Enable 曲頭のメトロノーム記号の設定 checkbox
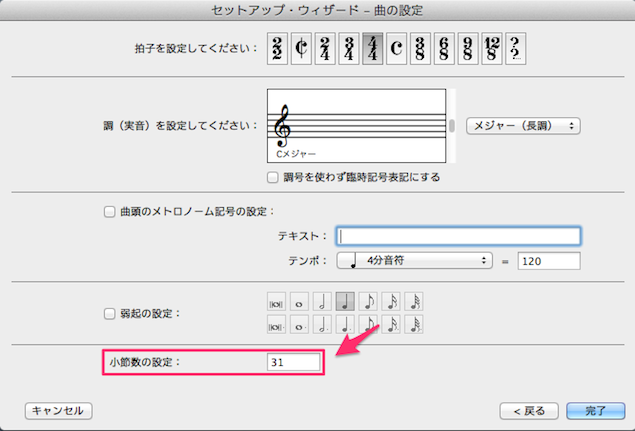 tap(109, 212)
